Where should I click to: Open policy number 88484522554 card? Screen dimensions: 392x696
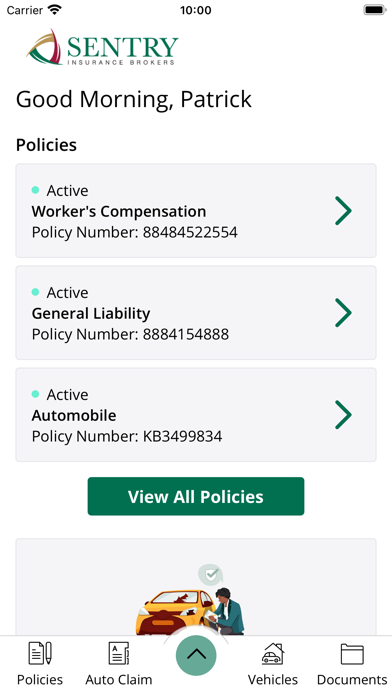(x=196, y=211)
